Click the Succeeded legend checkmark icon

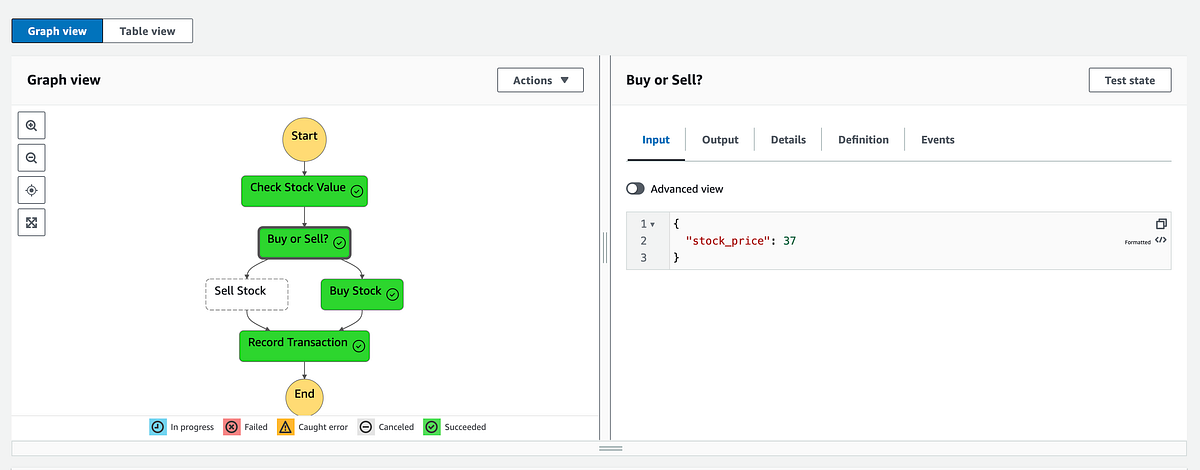432,427
